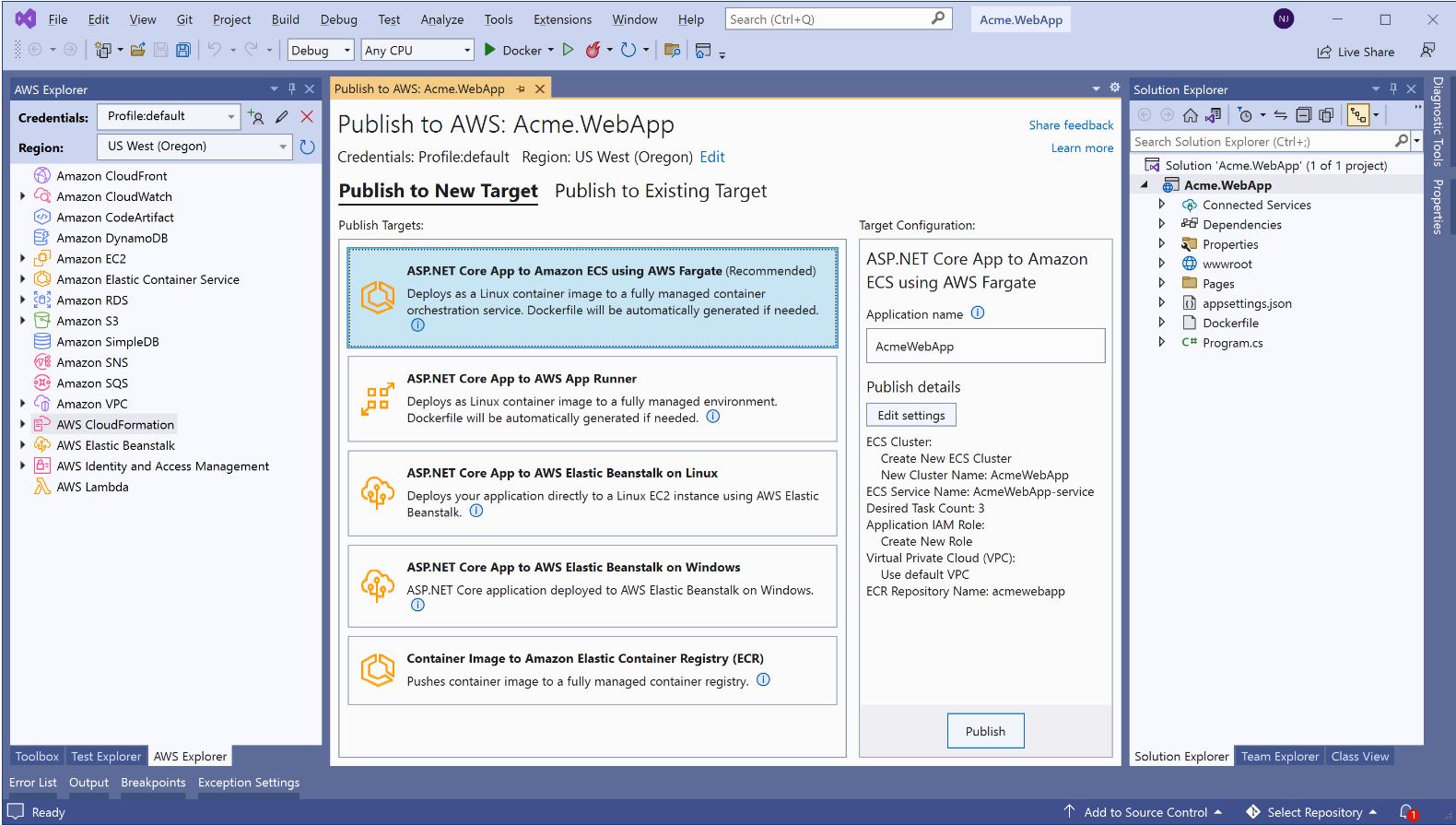The height and width of the screenshot is (825, 1456).
Task: Open the Any CPU platform dropdown
Action: point(417,50)
